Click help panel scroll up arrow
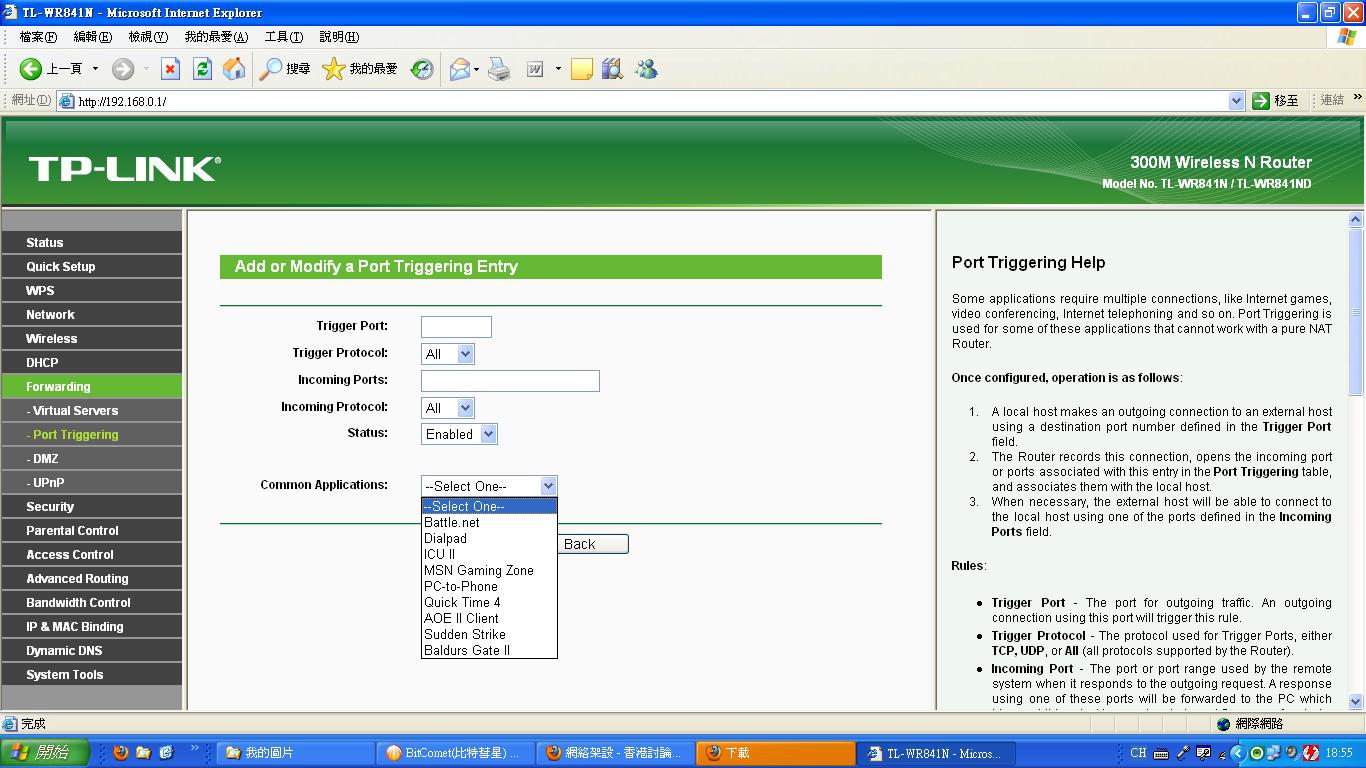1366x768 pixels. 1356,219
